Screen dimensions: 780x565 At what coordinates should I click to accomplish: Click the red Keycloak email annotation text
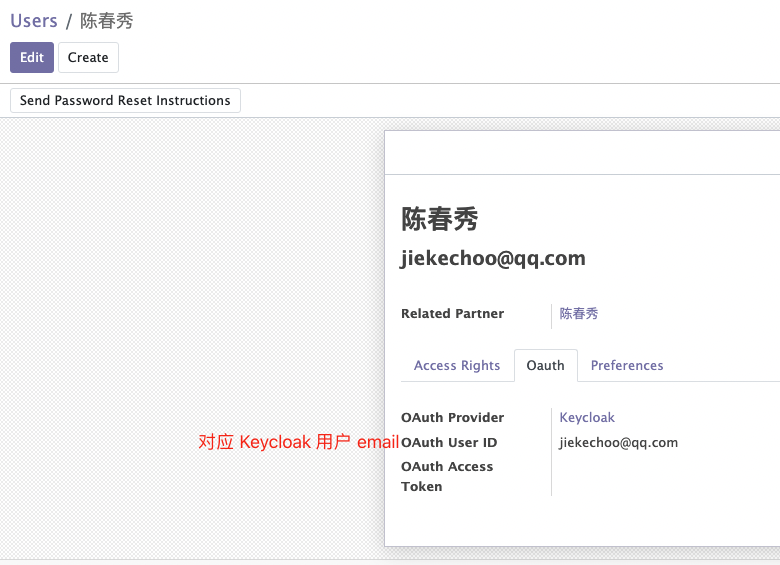(298, 442)
